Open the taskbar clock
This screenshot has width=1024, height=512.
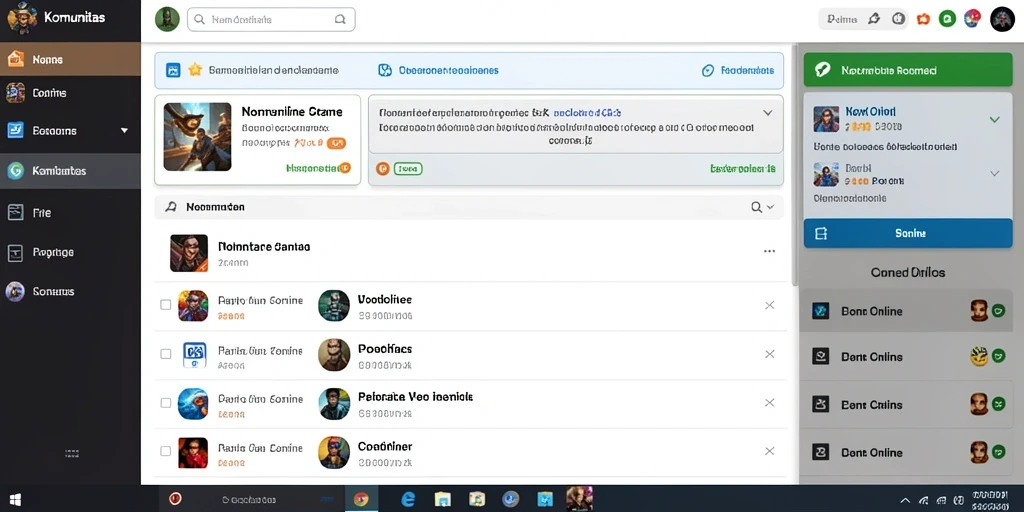(x=988, y=501)
